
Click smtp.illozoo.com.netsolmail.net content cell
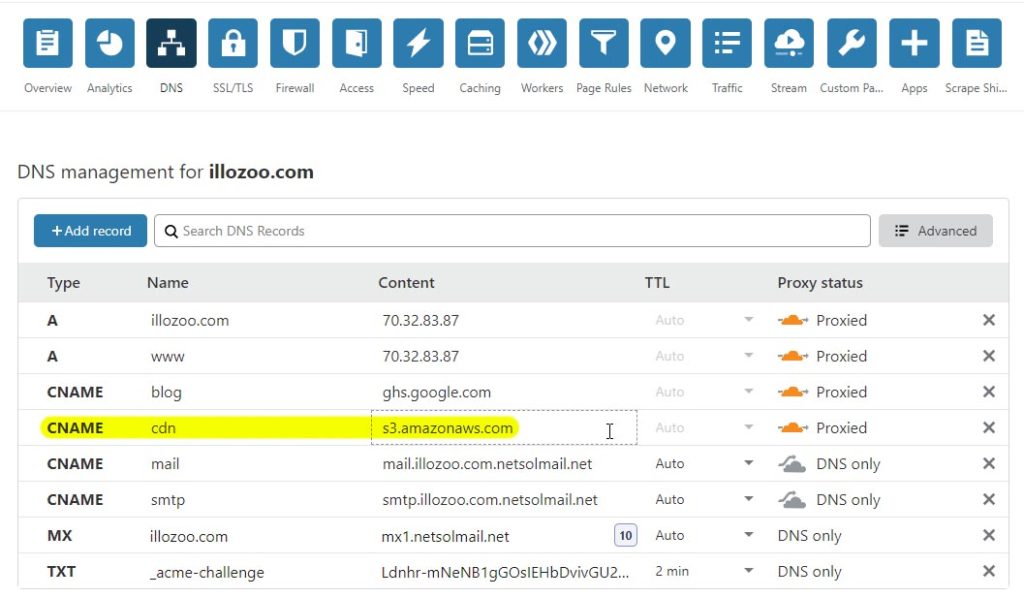point(489,499)
